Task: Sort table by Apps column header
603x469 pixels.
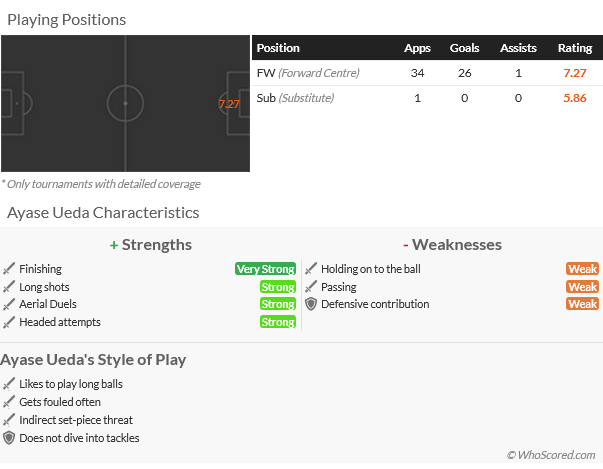Action: tap(417, 48)
